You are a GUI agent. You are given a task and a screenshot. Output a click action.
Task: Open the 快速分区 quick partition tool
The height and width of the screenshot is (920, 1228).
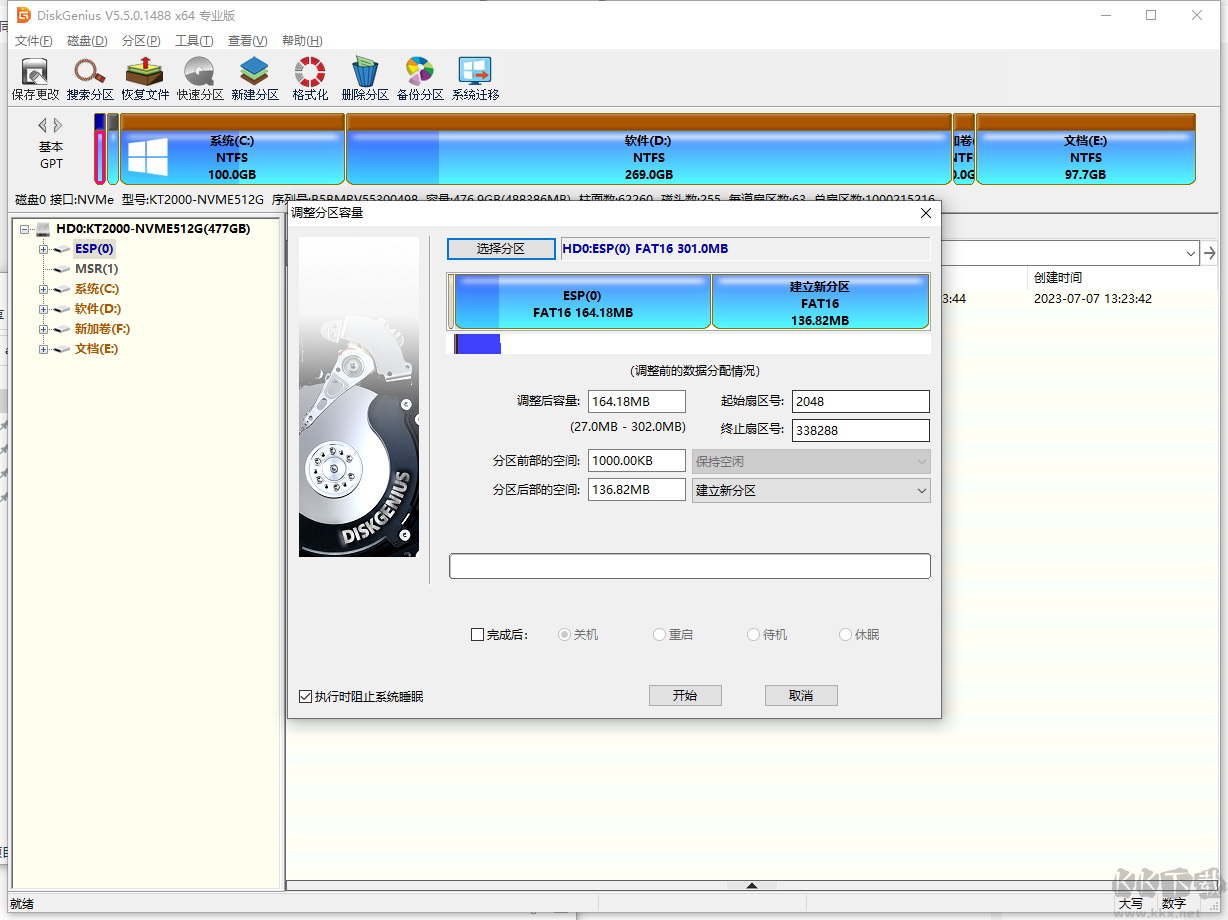click(200, 79)
